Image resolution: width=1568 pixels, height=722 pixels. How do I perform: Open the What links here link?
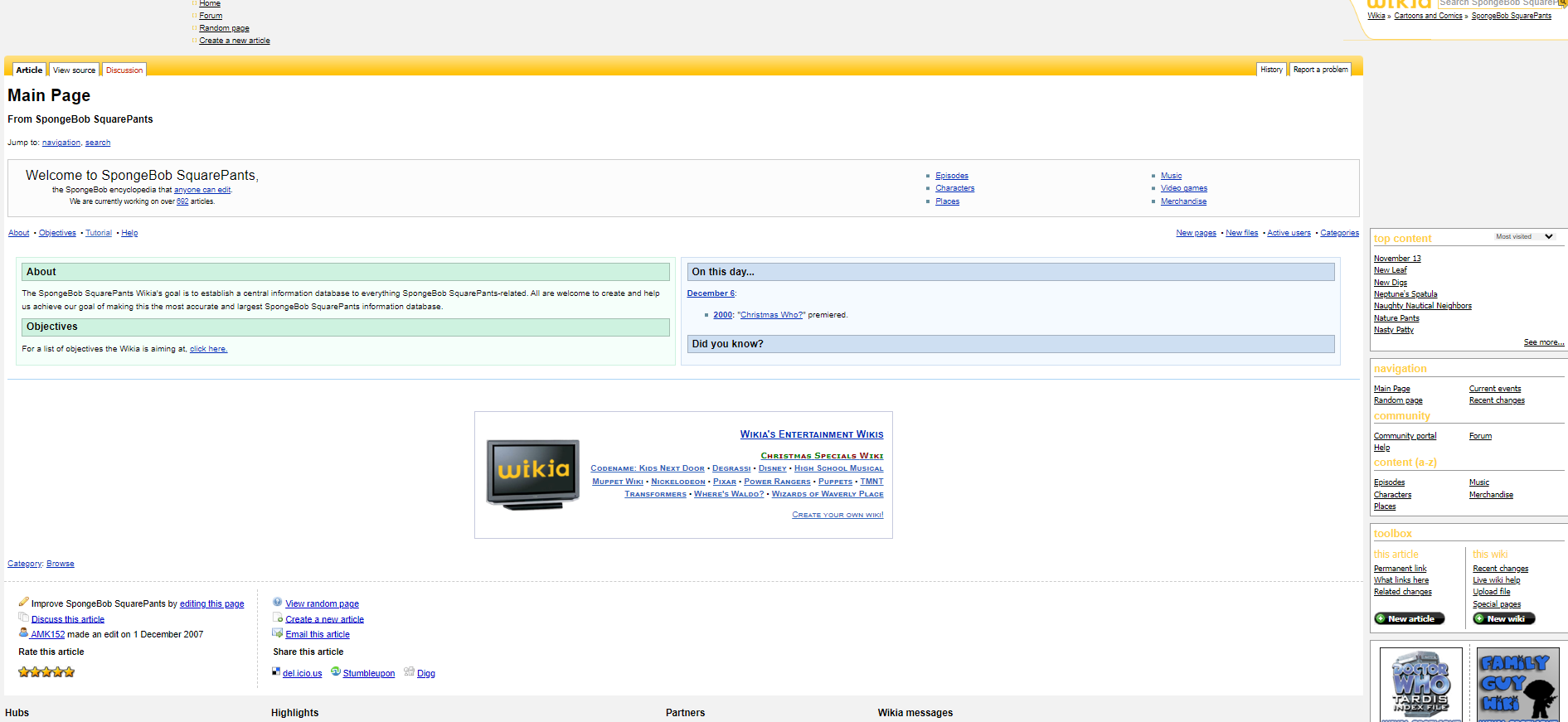coord(1401,580)
